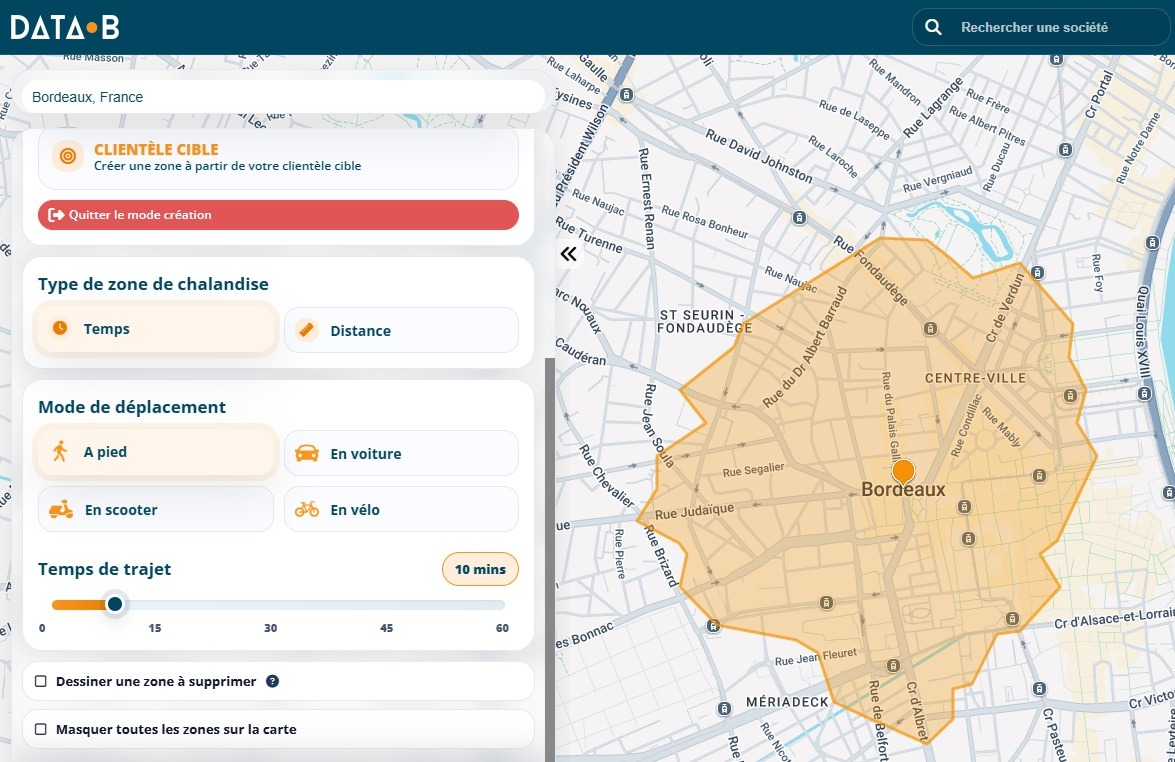Click transit stop icon below Rue Fondaudège
Screen dimensions: 1175x762
pos(930,328)
